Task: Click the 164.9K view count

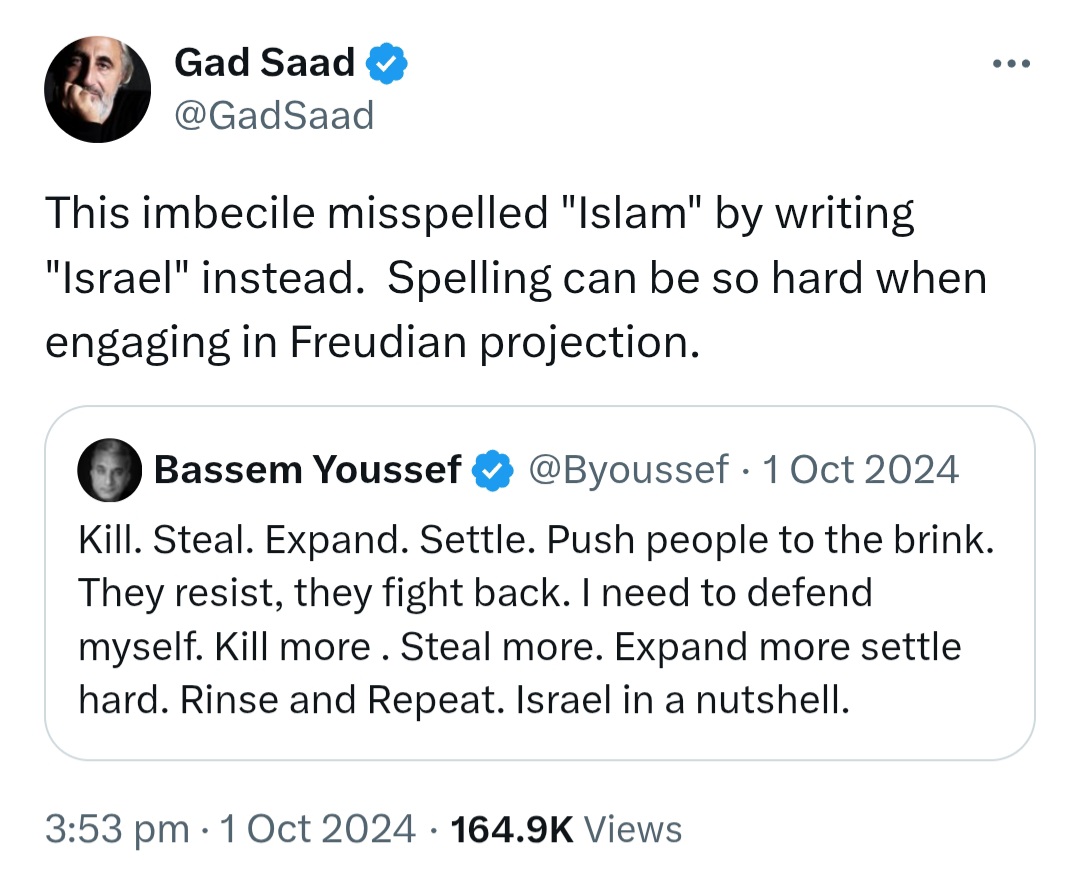Action: pyautogui.click(x=511, y=829)
